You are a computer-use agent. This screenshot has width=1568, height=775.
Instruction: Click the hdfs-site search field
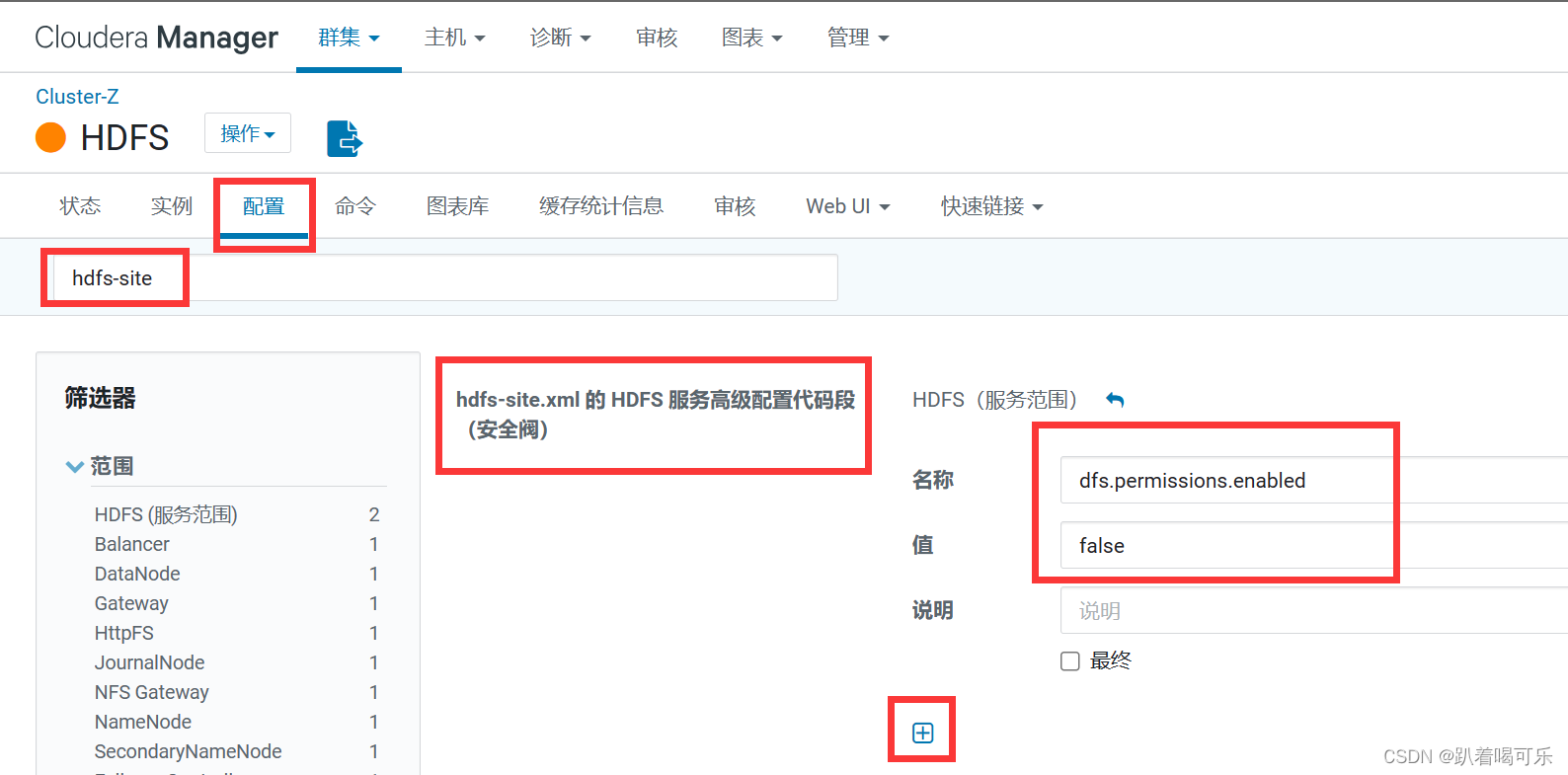[444, 278]
